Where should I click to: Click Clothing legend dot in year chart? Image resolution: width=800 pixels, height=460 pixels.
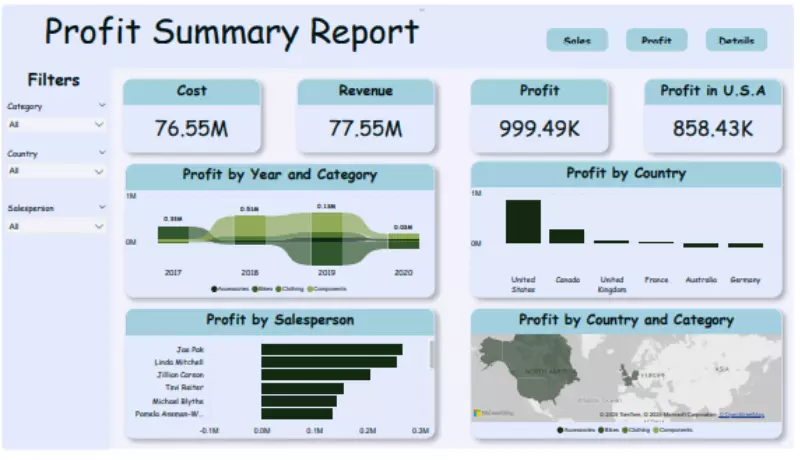point(279,289)
